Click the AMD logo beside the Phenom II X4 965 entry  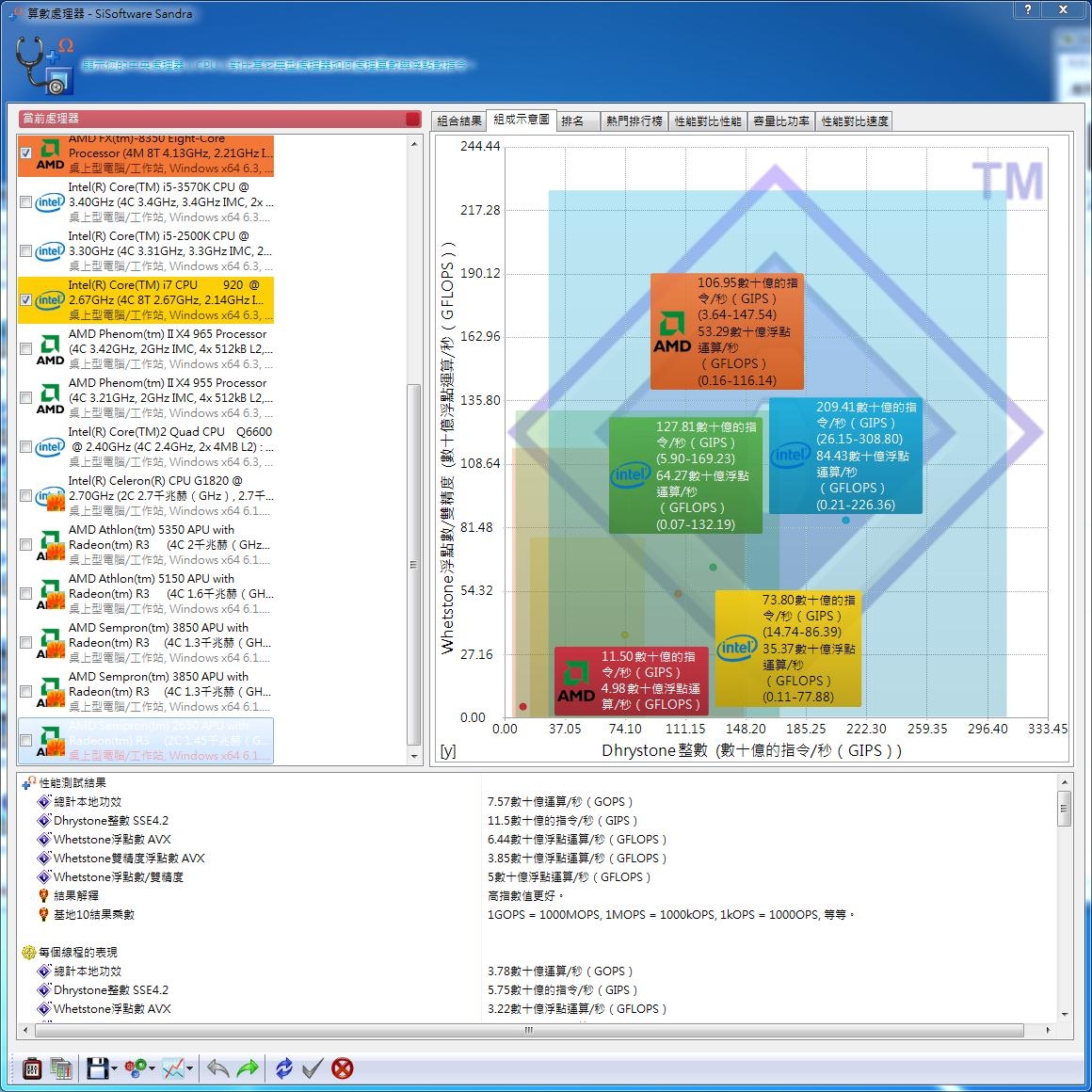(x=50, y=349)
